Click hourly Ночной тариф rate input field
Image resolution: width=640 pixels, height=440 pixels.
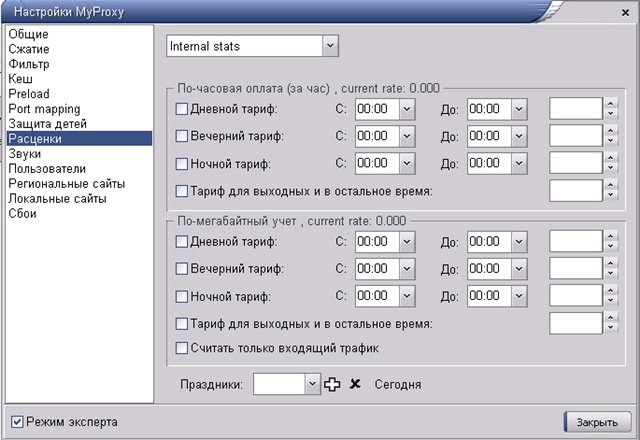(576, 163)
